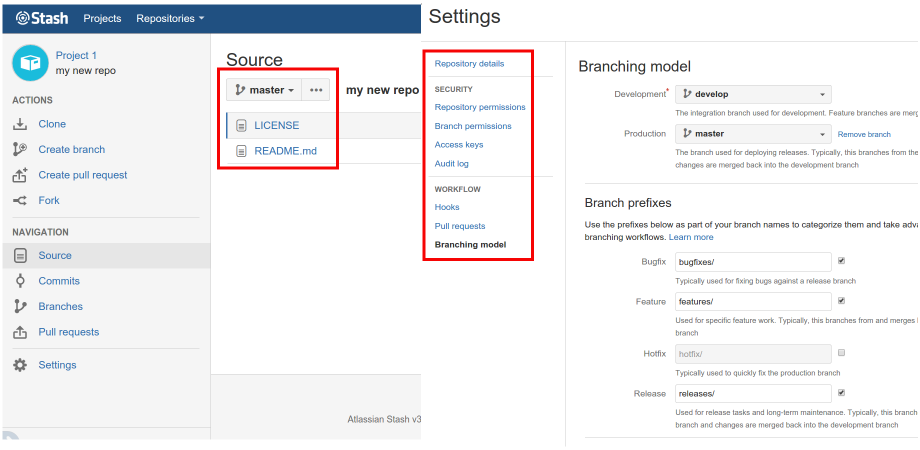Image resolution: width=920 pixels, height=450 pixels.
Task: Disable the Release prefix checkbox
Action: coord(841,393)
